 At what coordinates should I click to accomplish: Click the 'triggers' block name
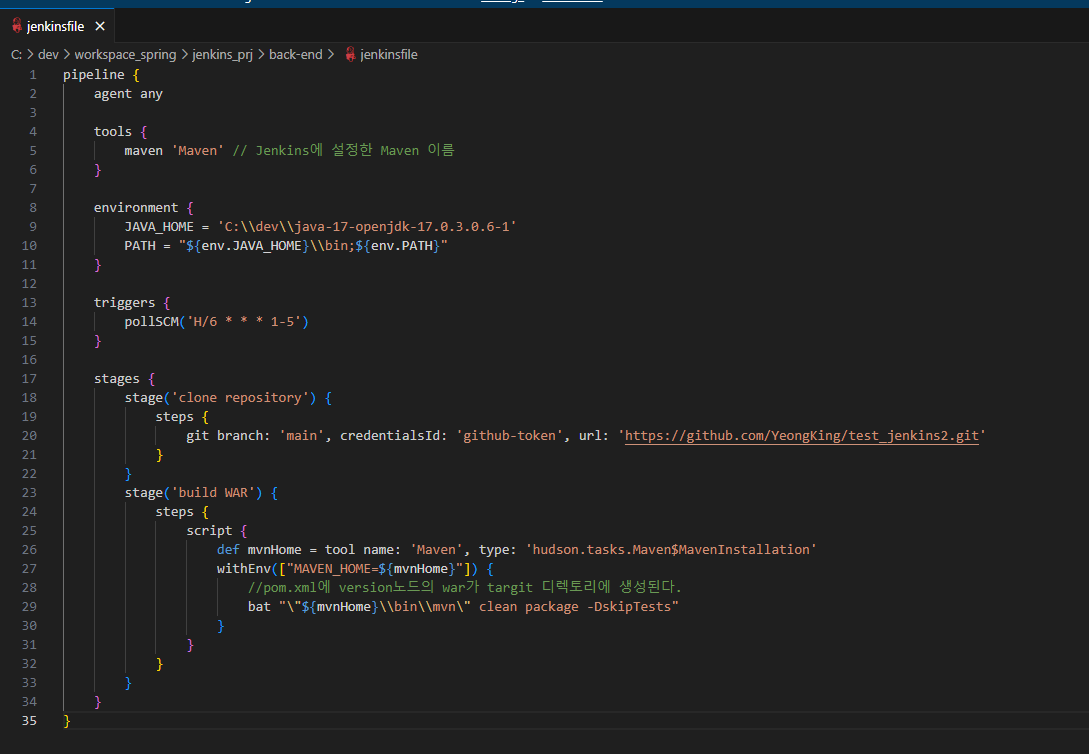[x=124, y=303]
